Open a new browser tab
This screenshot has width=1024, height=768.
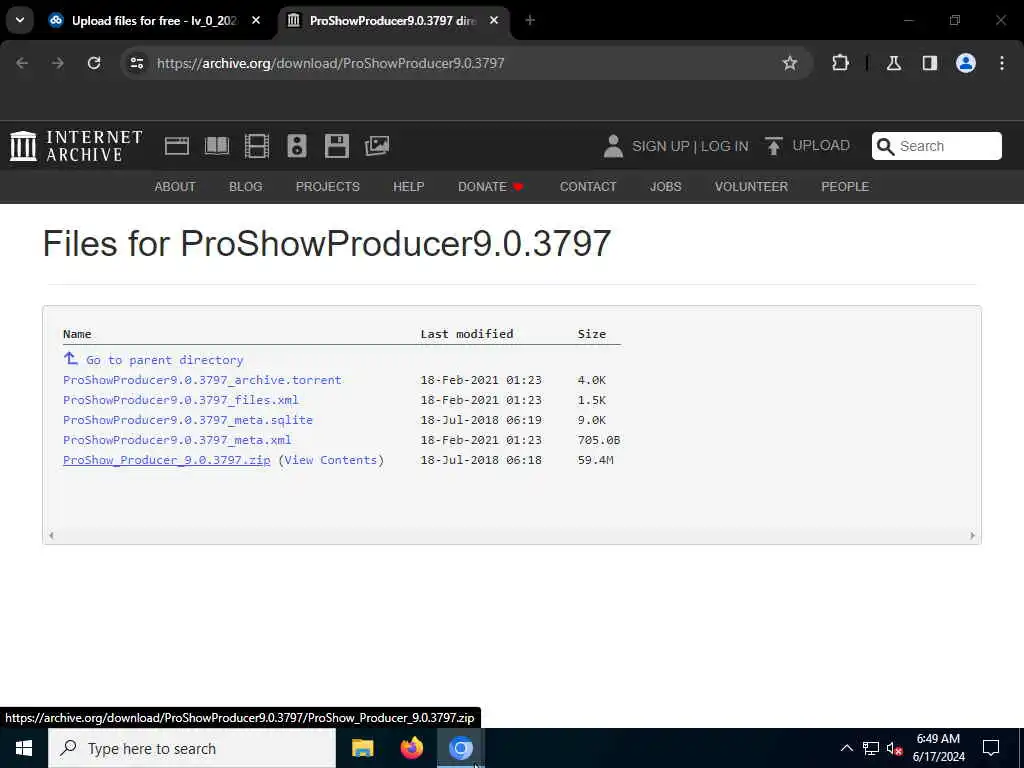pos(530,20)
